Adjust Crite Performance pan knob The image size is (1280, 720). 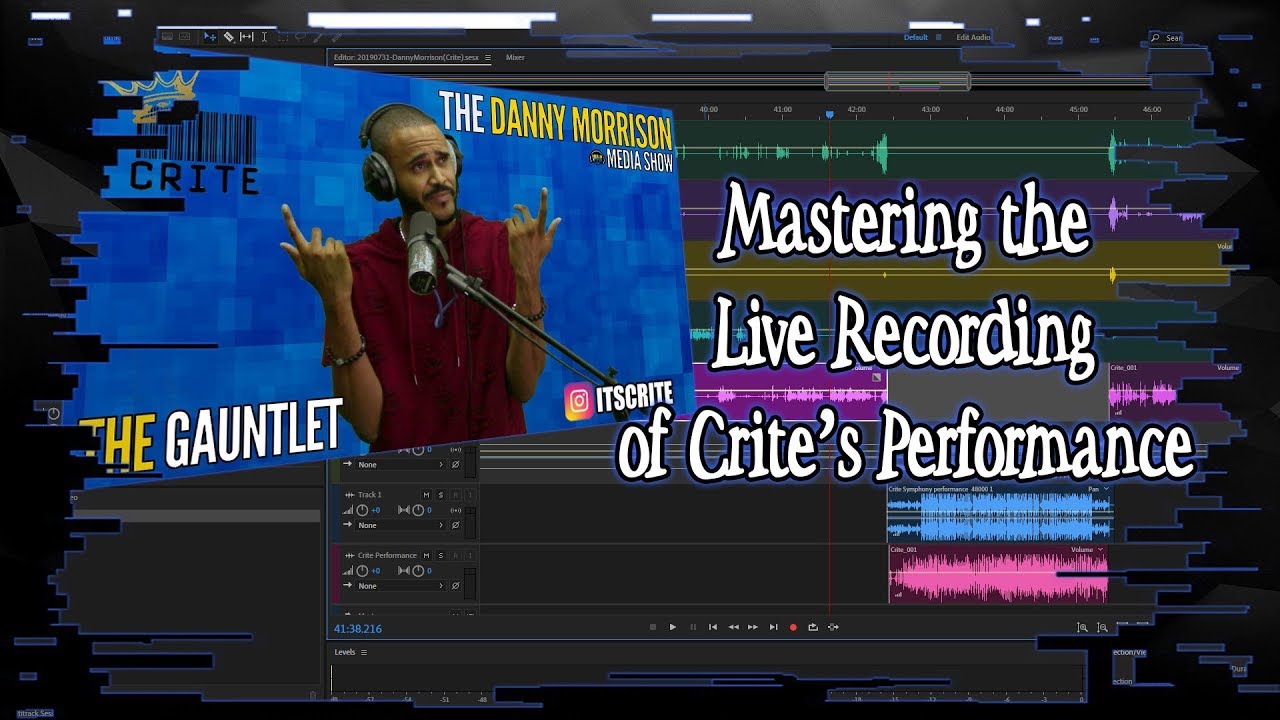point(416,571)
